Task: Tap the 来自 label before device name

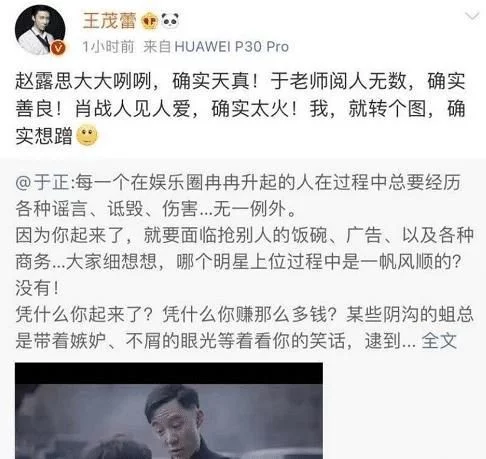Action: (x=157, y=47)
